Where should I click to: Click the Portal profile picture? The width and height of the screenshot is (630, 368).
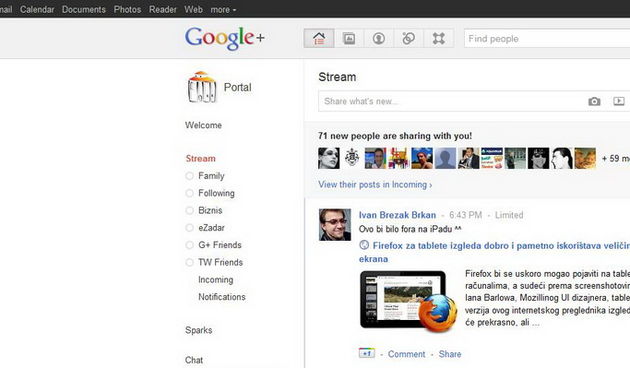[x=202, y=87]
